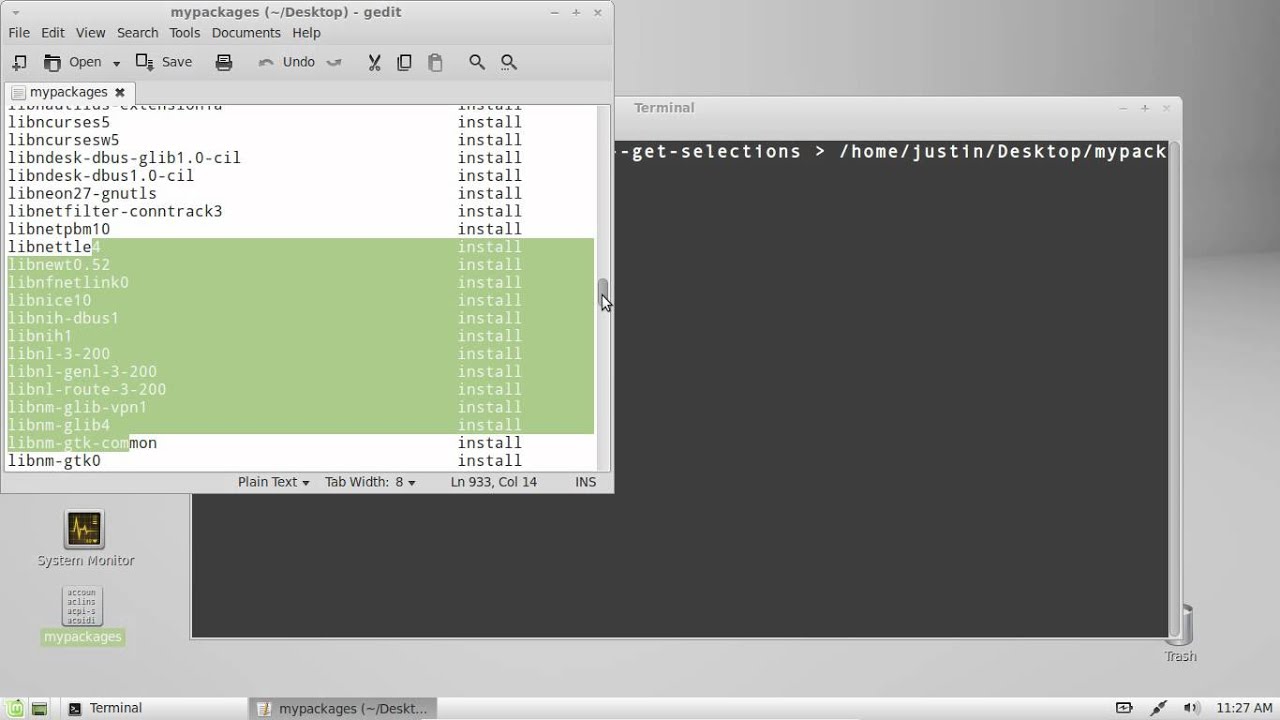Click the Ln 933, Col 14 status text
The height and width of the screenshot is (720, 1280).
point(494,482)
